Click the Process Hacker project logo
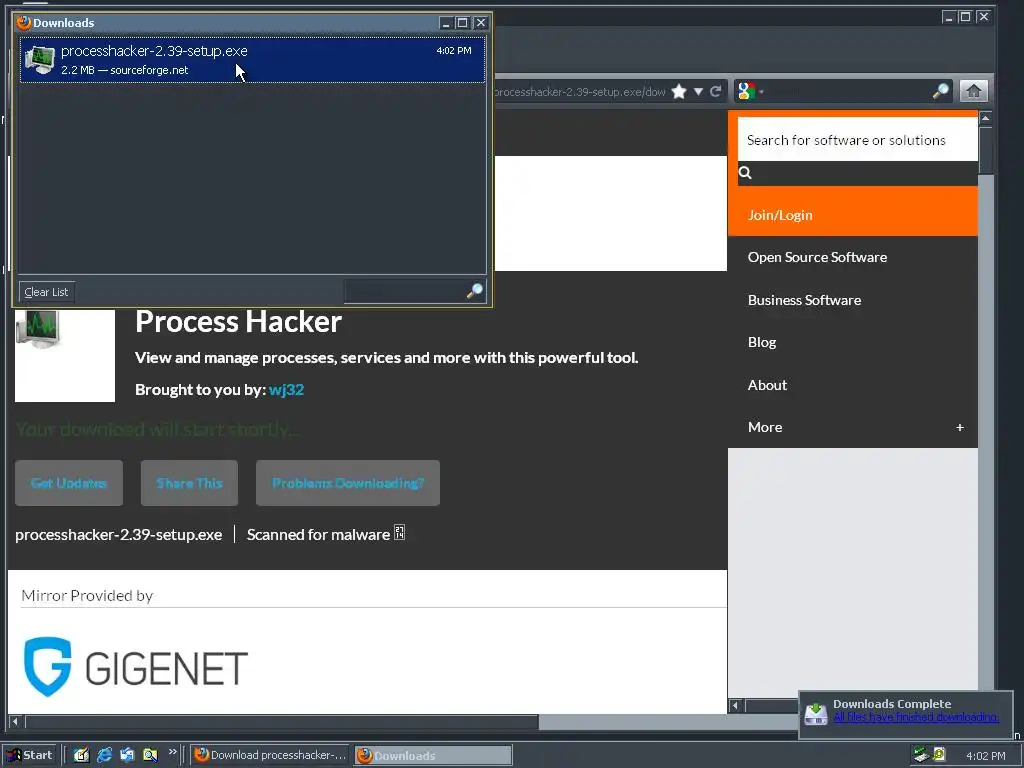 click(65, 355)
